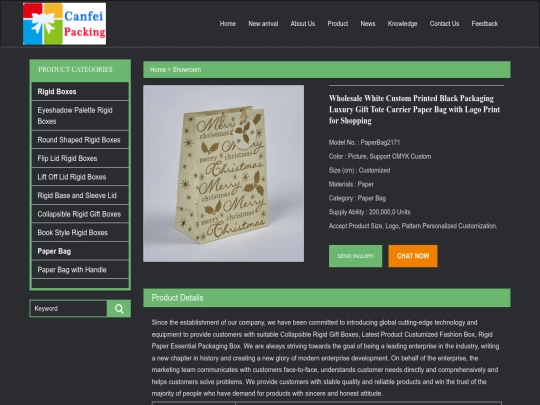Open the New arrival page
This screenshot has height=405, width=540.
click(263, 24)
